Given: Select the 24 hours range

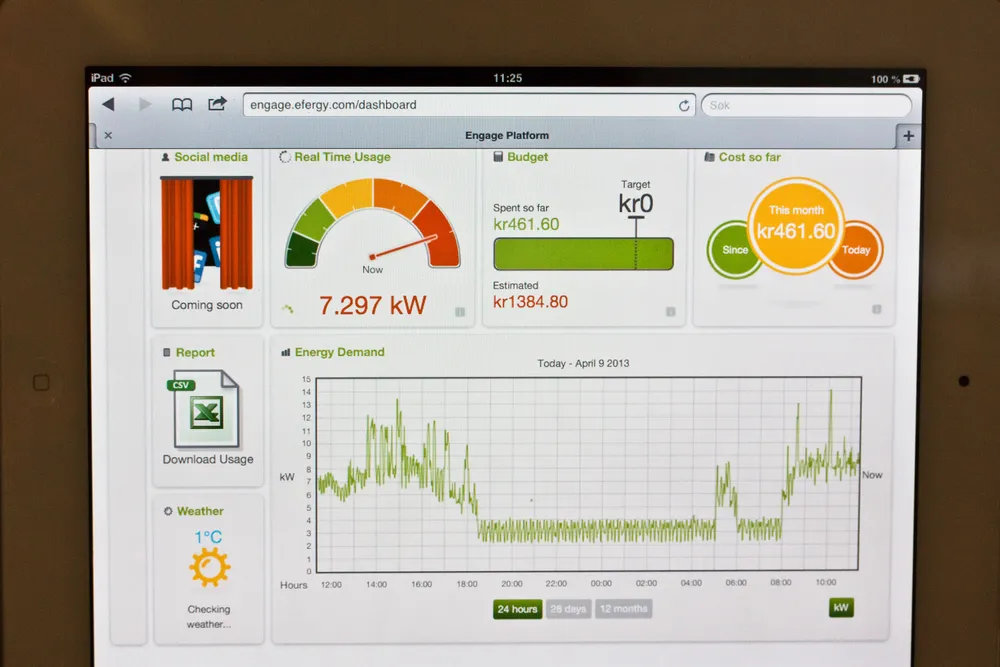Looking at the screenshot, I should click(517, 609).
